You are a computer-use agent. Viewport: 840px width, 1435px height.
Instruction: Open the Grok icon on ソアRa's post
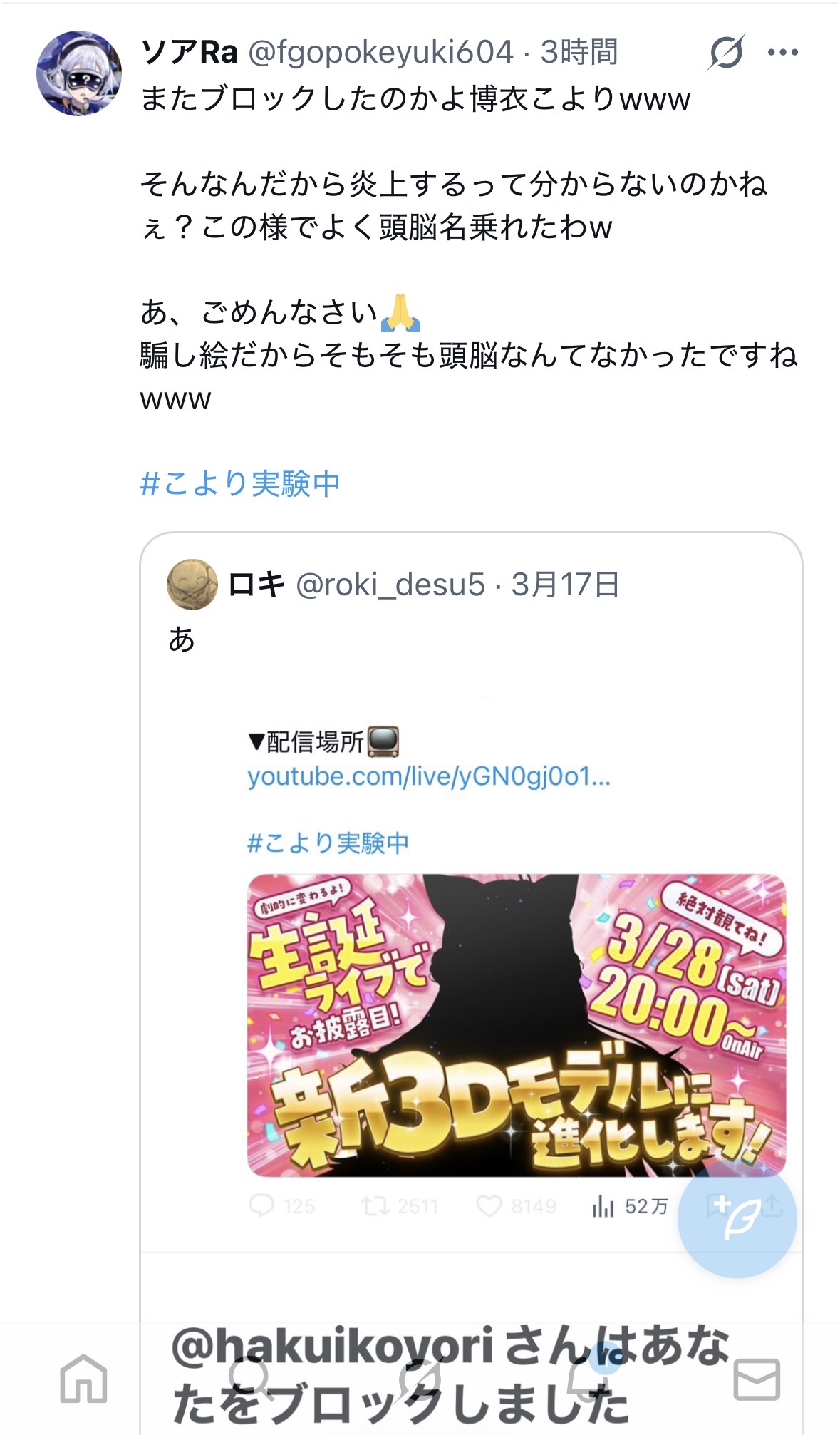coord(726,52)
